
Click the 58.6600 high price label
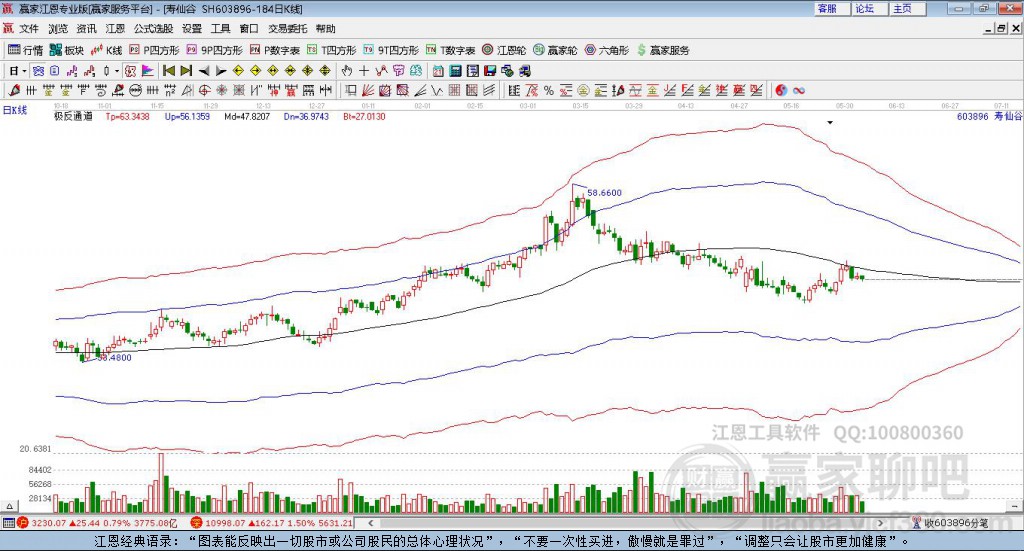pos(605,193)
